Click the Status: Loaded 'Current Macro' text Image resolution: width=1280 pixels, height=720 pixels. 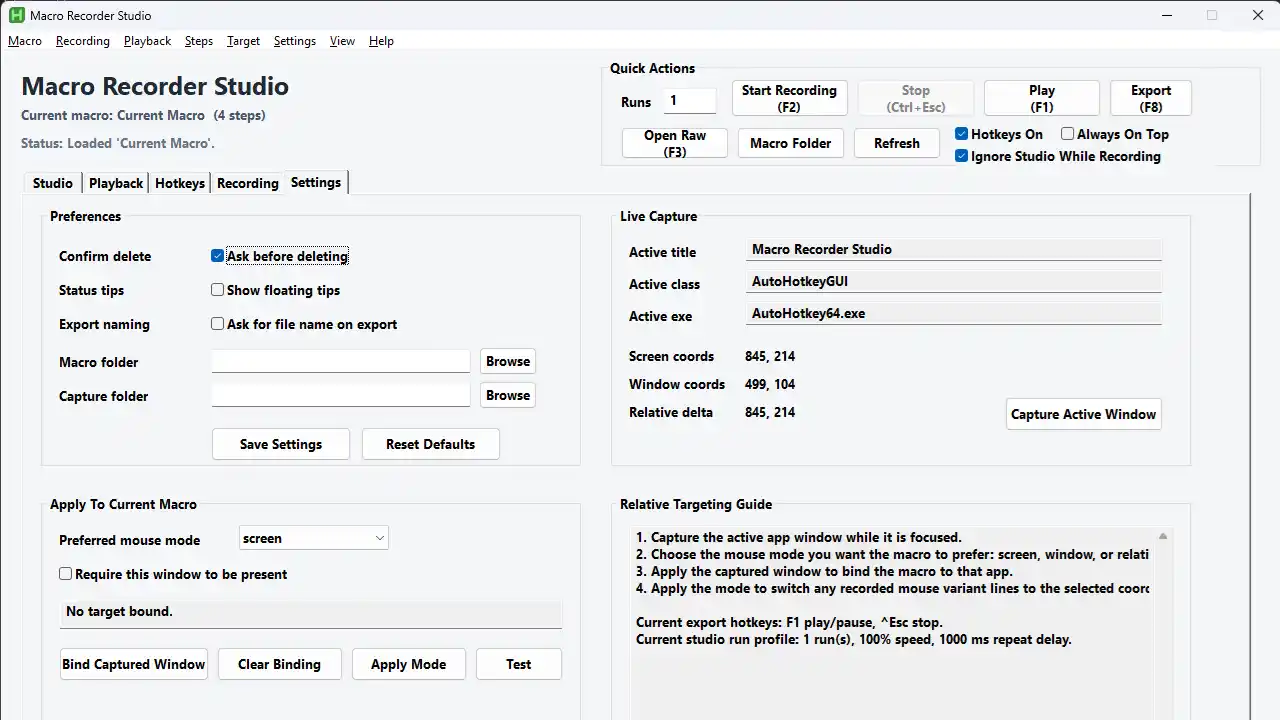click(118, 143)
